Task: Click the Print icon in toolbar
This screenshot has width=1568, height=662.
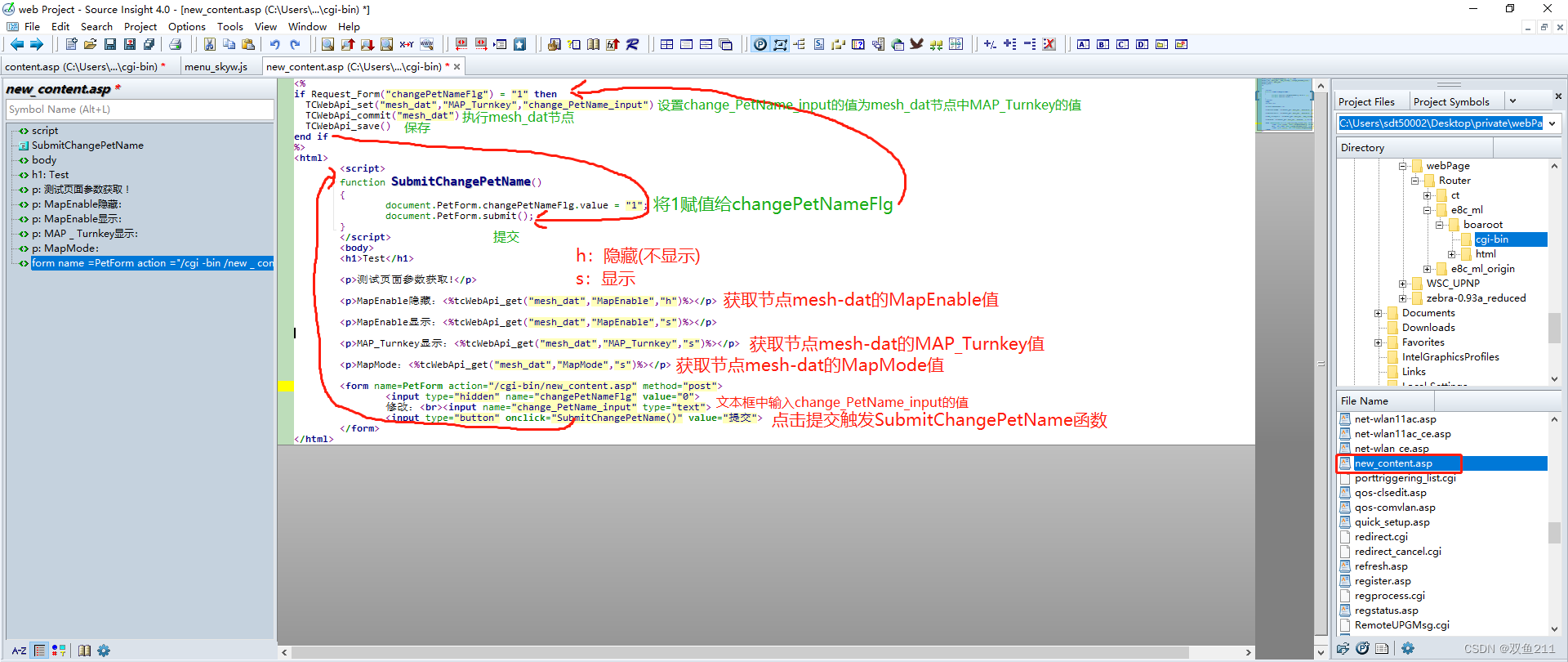Action: [x=175, y=44]
